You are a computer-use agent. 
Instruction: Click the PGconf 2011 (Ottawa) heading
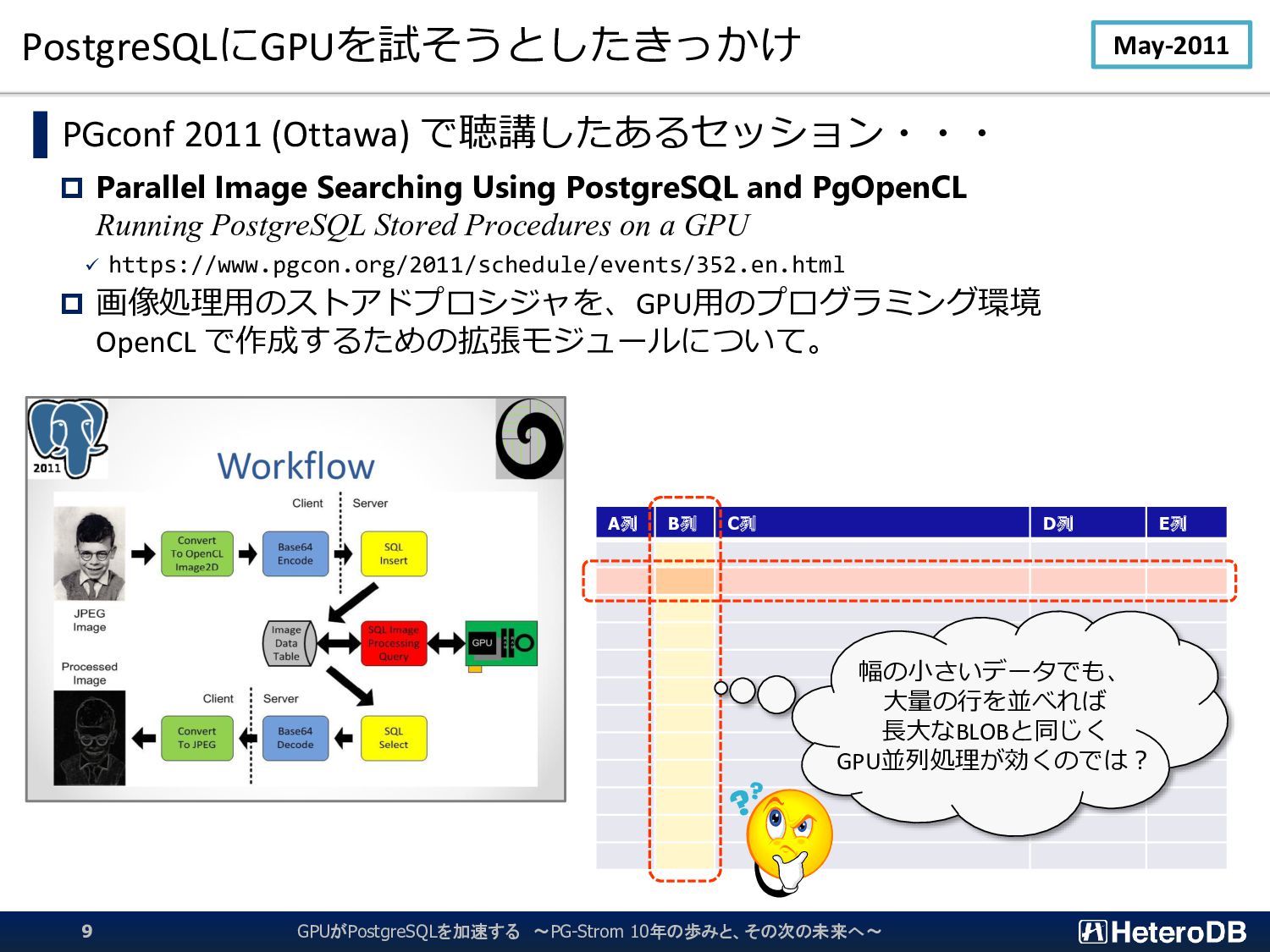[x=527, y=134]
